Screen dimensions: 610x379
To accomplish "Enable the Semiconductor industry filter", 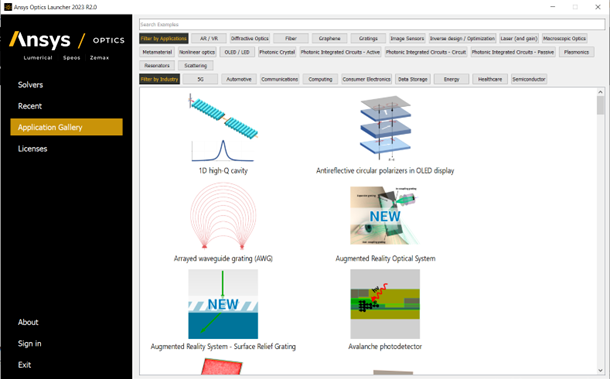I will click(x=529, y=79).
